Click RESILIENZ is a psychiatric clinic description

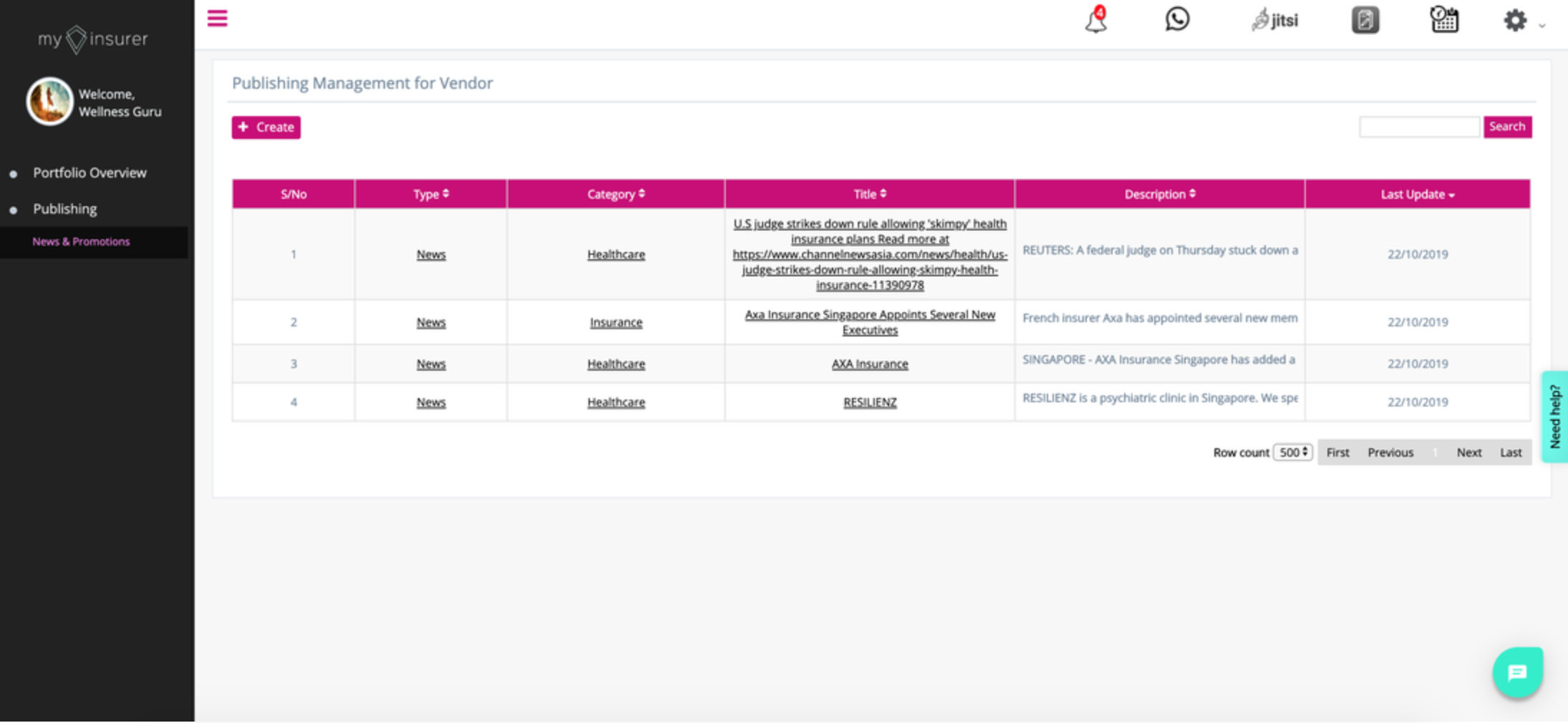[1160, 398]
